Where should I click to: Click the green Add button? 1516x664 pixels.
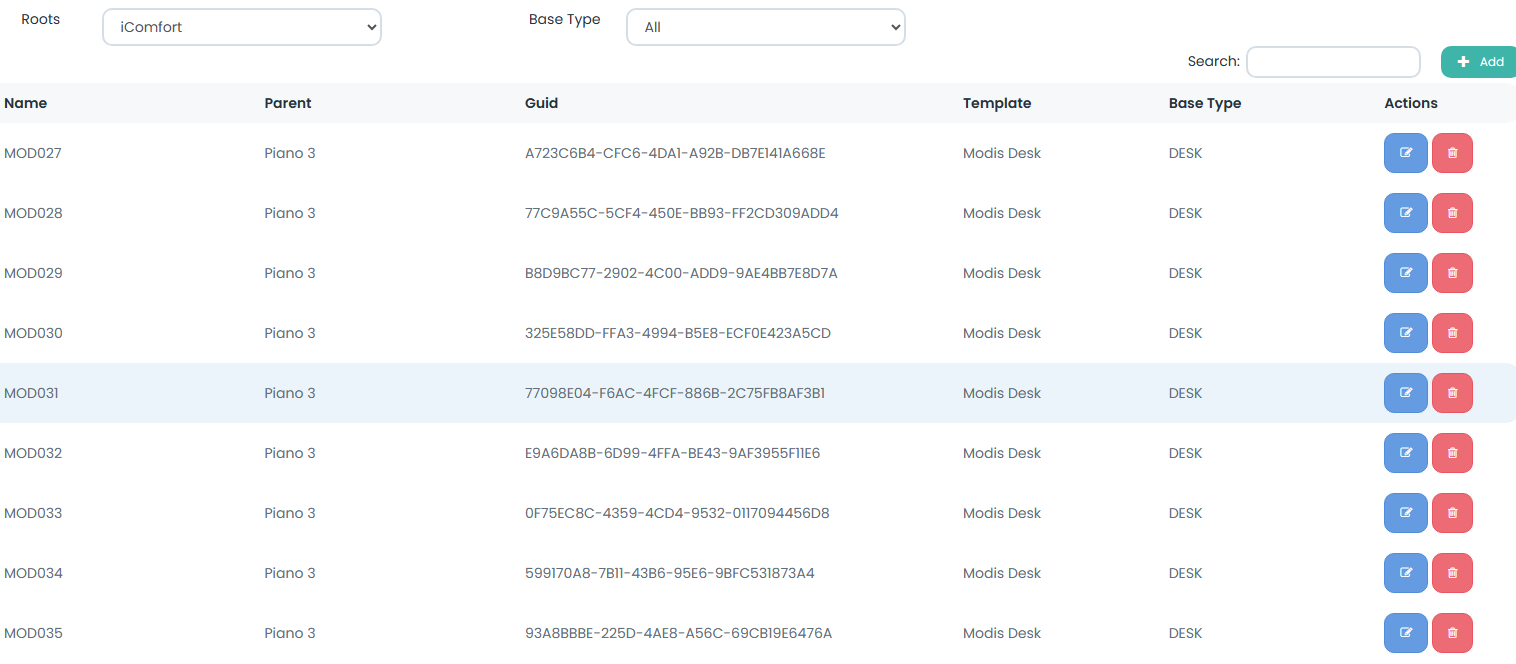point(1479,62)
